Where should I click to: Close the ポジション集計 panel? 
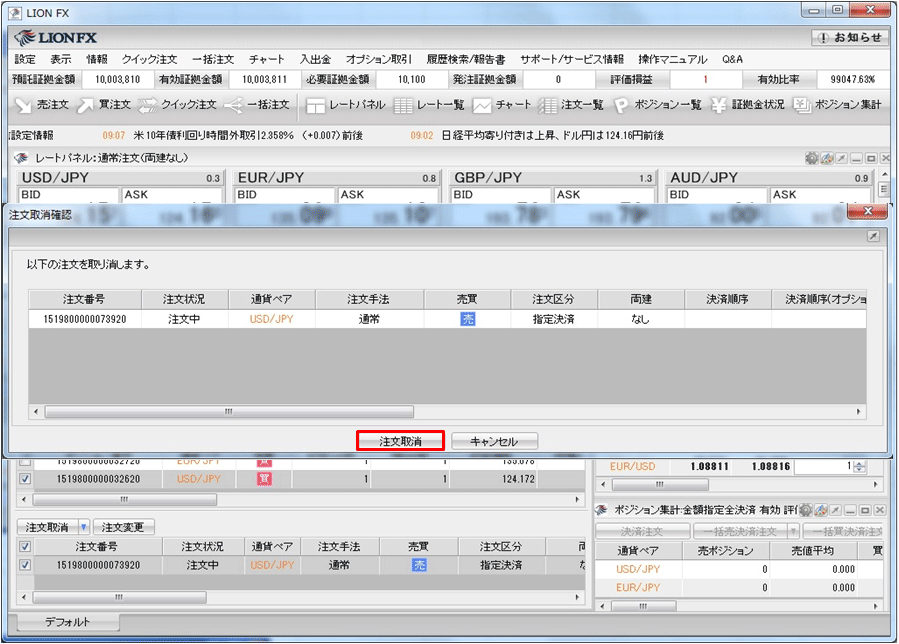pyautogui.click(x=880, y=510)
